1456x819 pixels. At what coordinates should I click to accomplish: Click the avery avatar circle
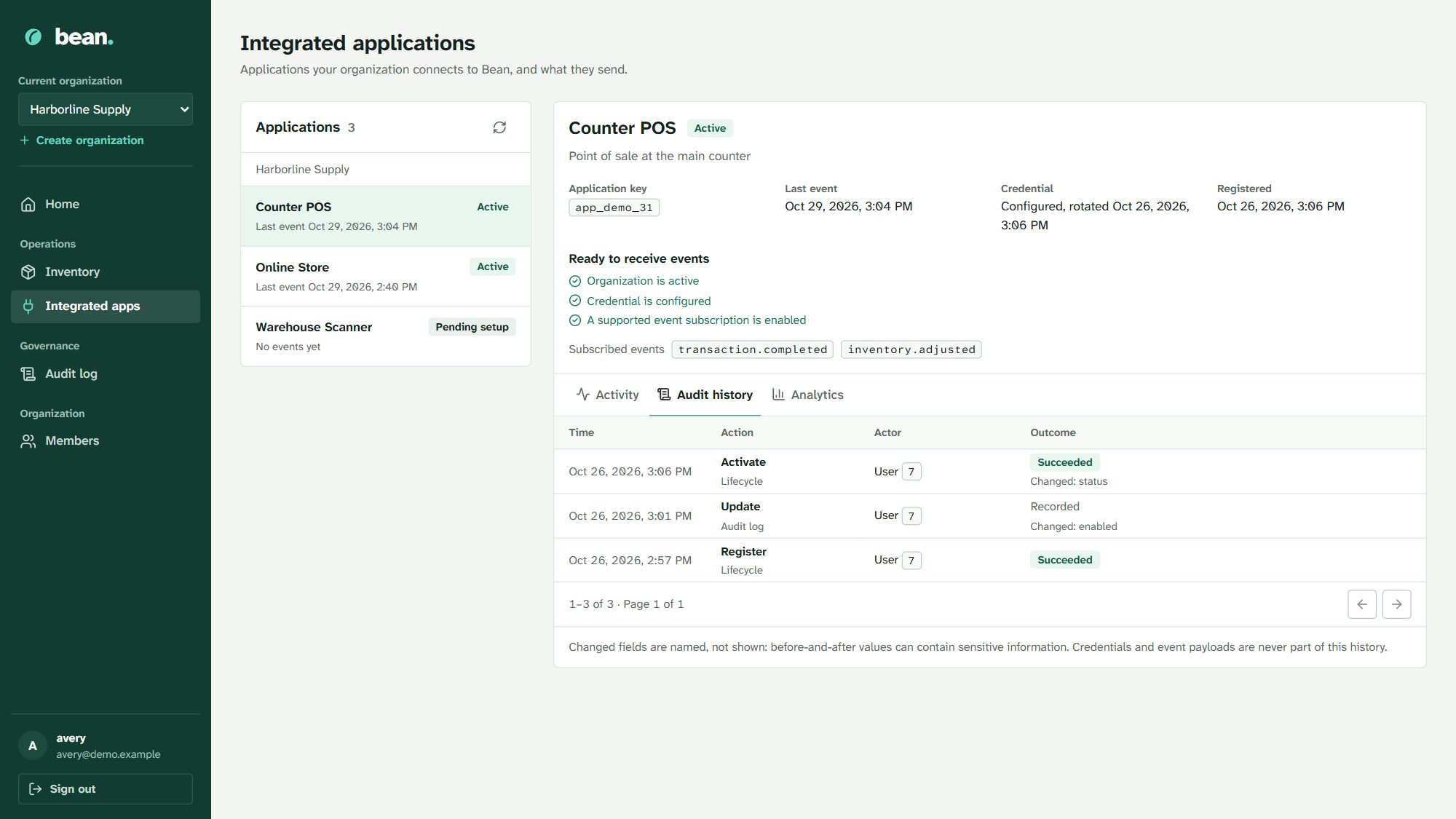coord(33,745)
